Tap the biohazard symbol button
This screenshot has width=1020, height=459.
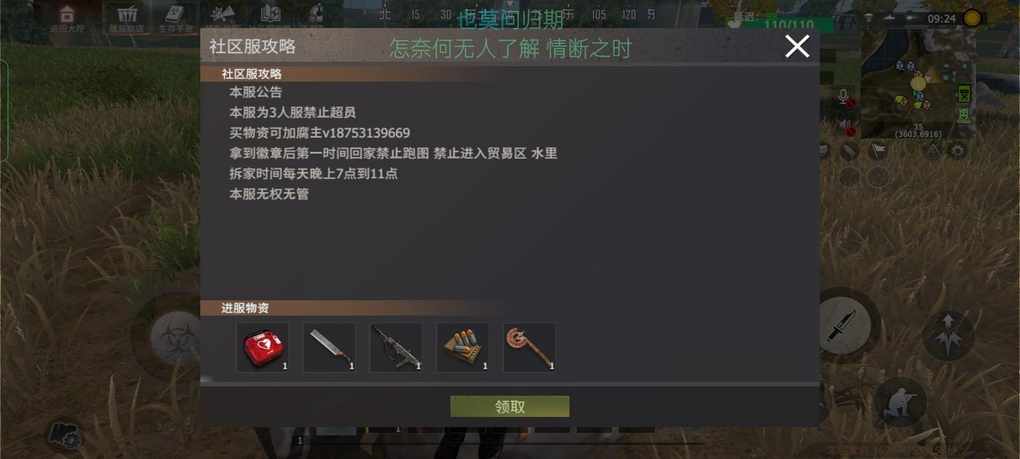(177, 337)
